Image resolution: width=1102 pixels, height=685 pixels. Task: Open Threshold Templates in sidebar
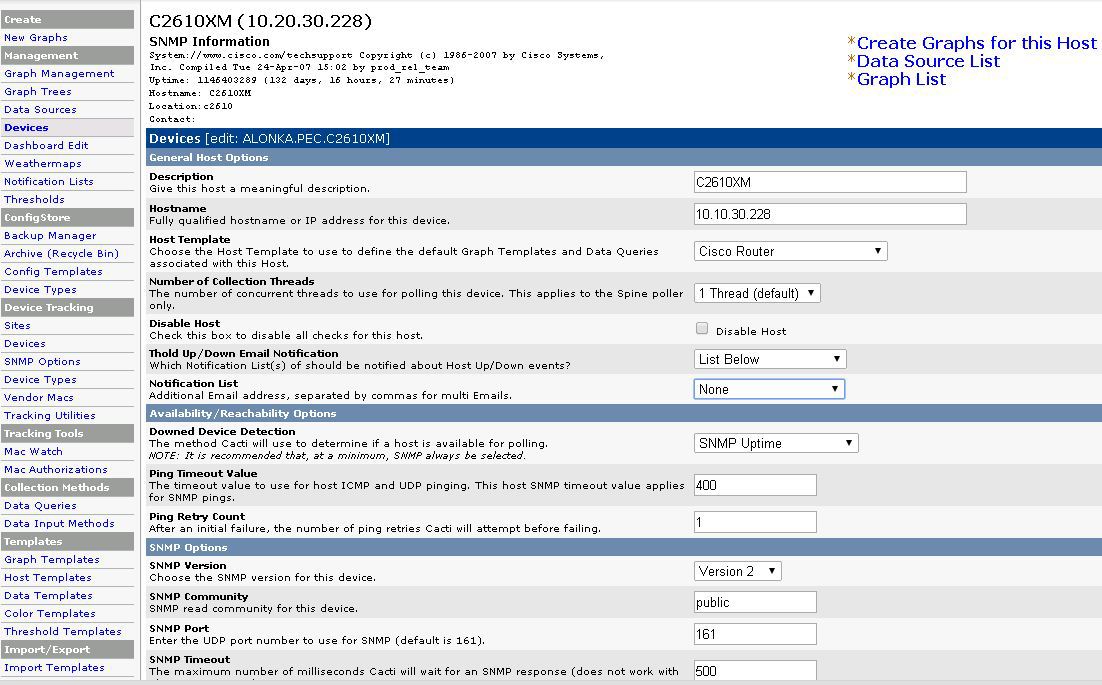63,632
